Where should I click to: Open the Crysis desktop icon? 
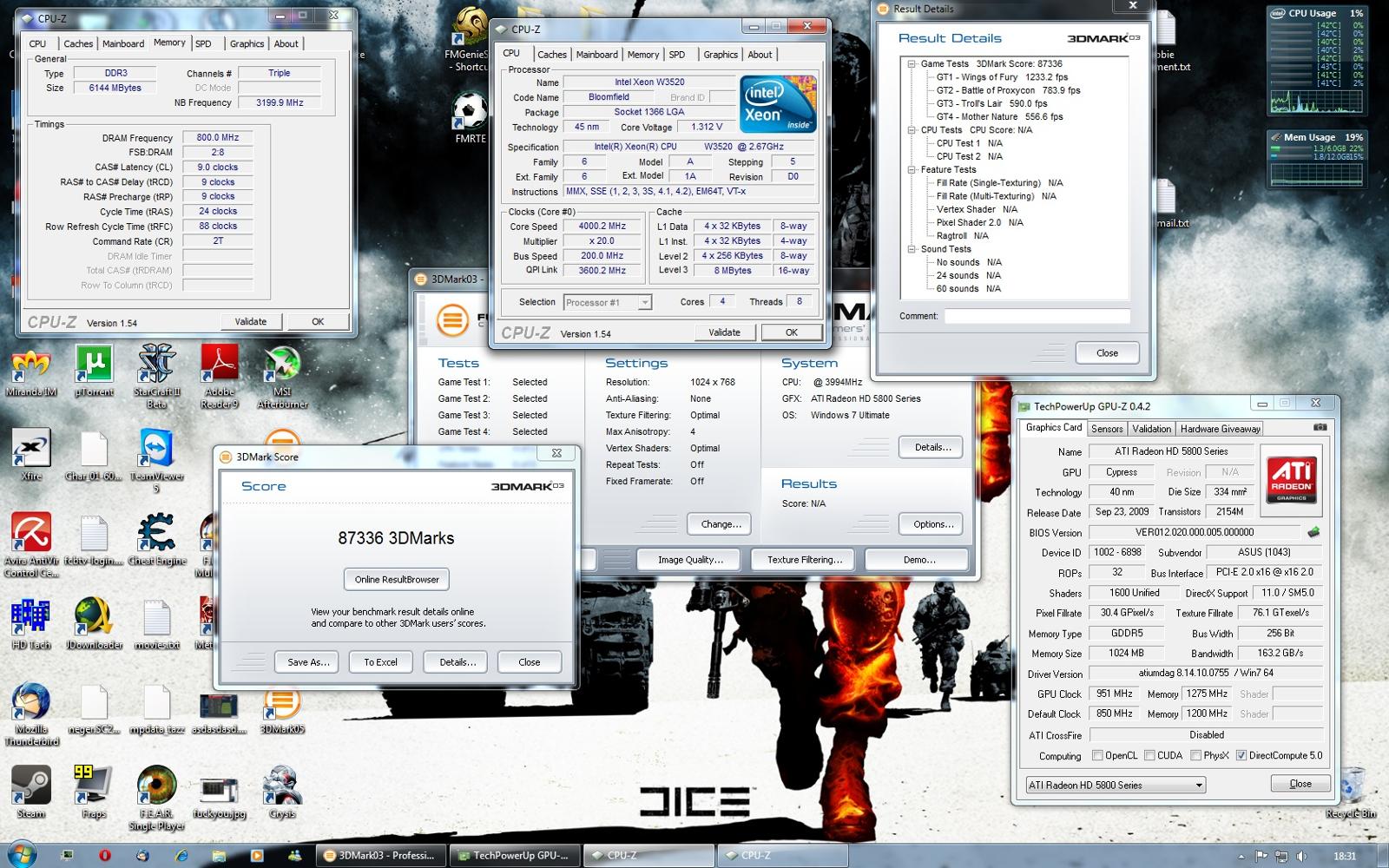[x=282, y=792]
